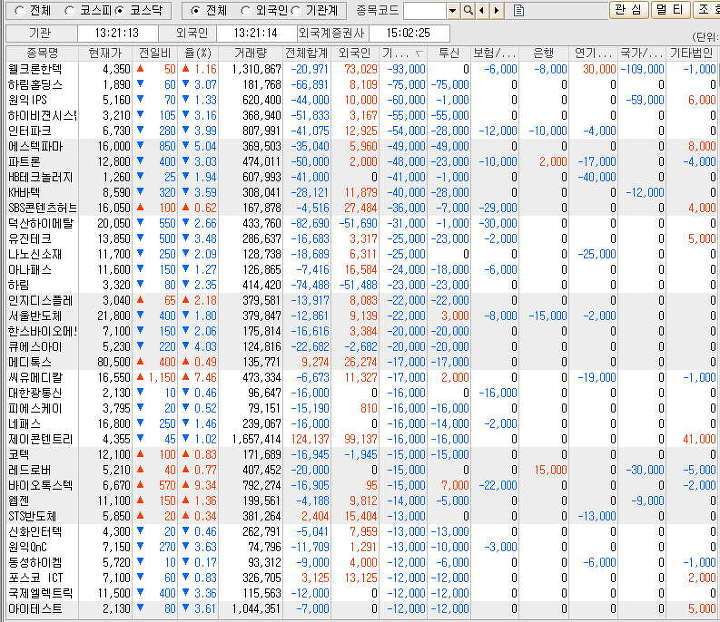
Task: Select the KH바텍 stock row
Action: tap(362, 193)
